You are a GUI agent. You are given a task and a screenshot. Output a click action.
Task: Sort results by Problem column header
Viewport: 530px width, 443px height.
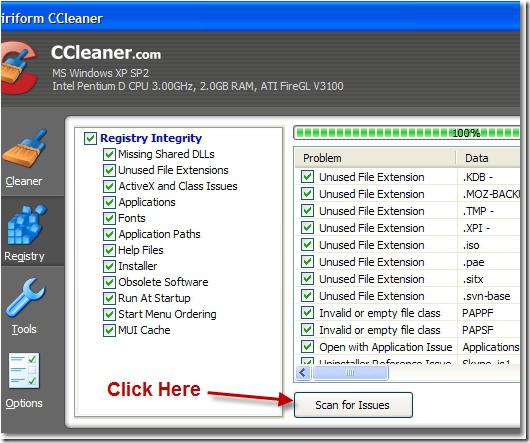pyautogui.click(x=375, y=158)
